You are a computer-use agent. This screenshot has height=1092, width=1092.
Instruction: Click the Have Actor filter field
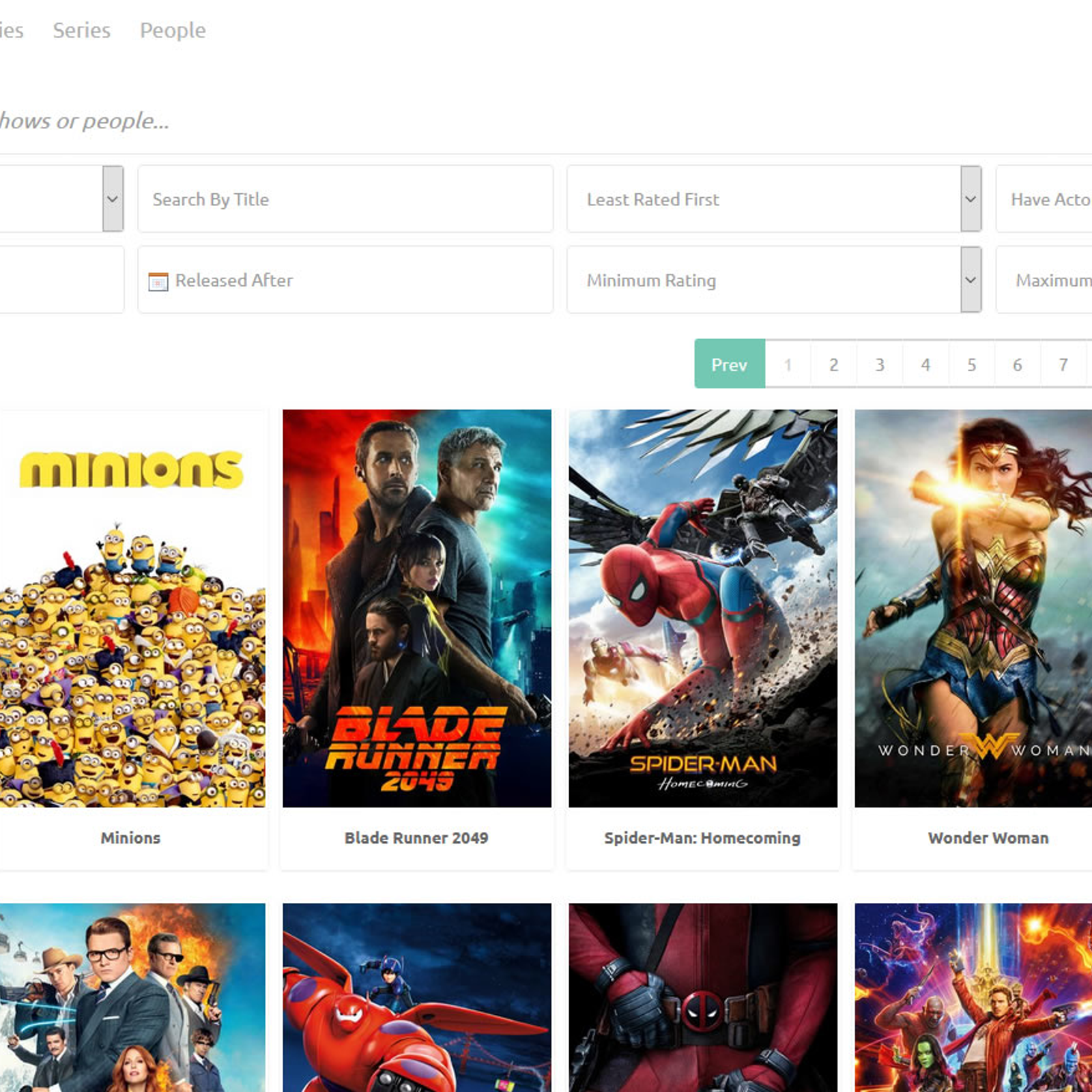coord(1044,199)
